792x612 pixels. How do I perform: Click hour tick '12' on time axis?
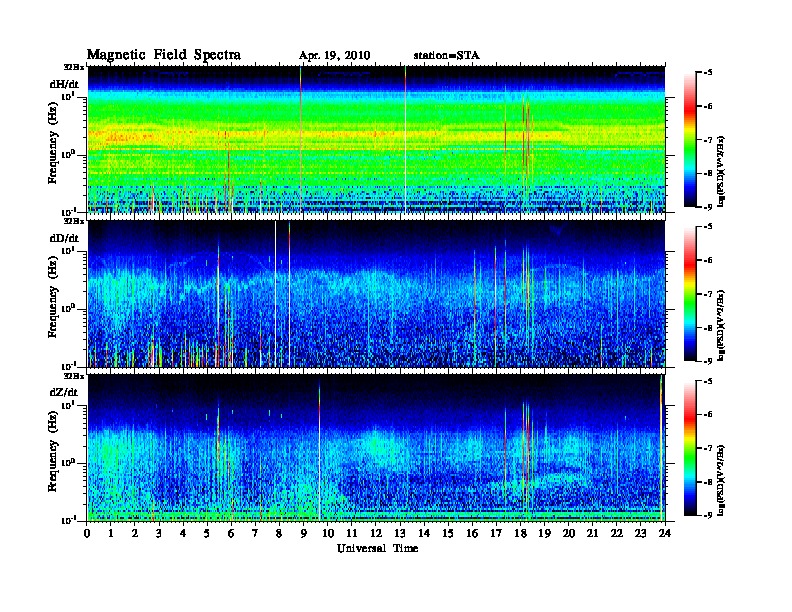coord(376,533)
